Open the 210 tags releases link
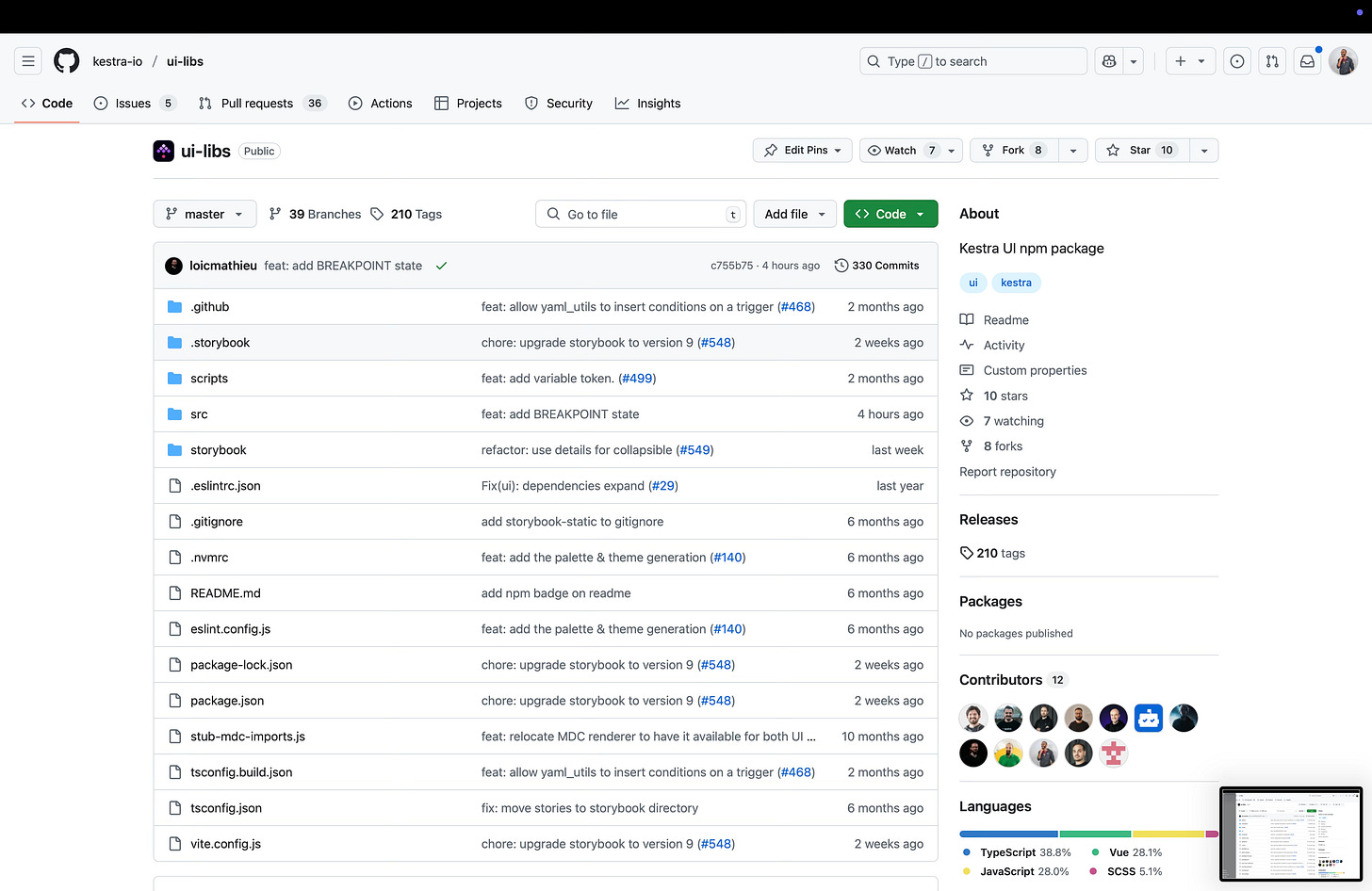This screenshot has height=891, width=1372. pos(992,554)
